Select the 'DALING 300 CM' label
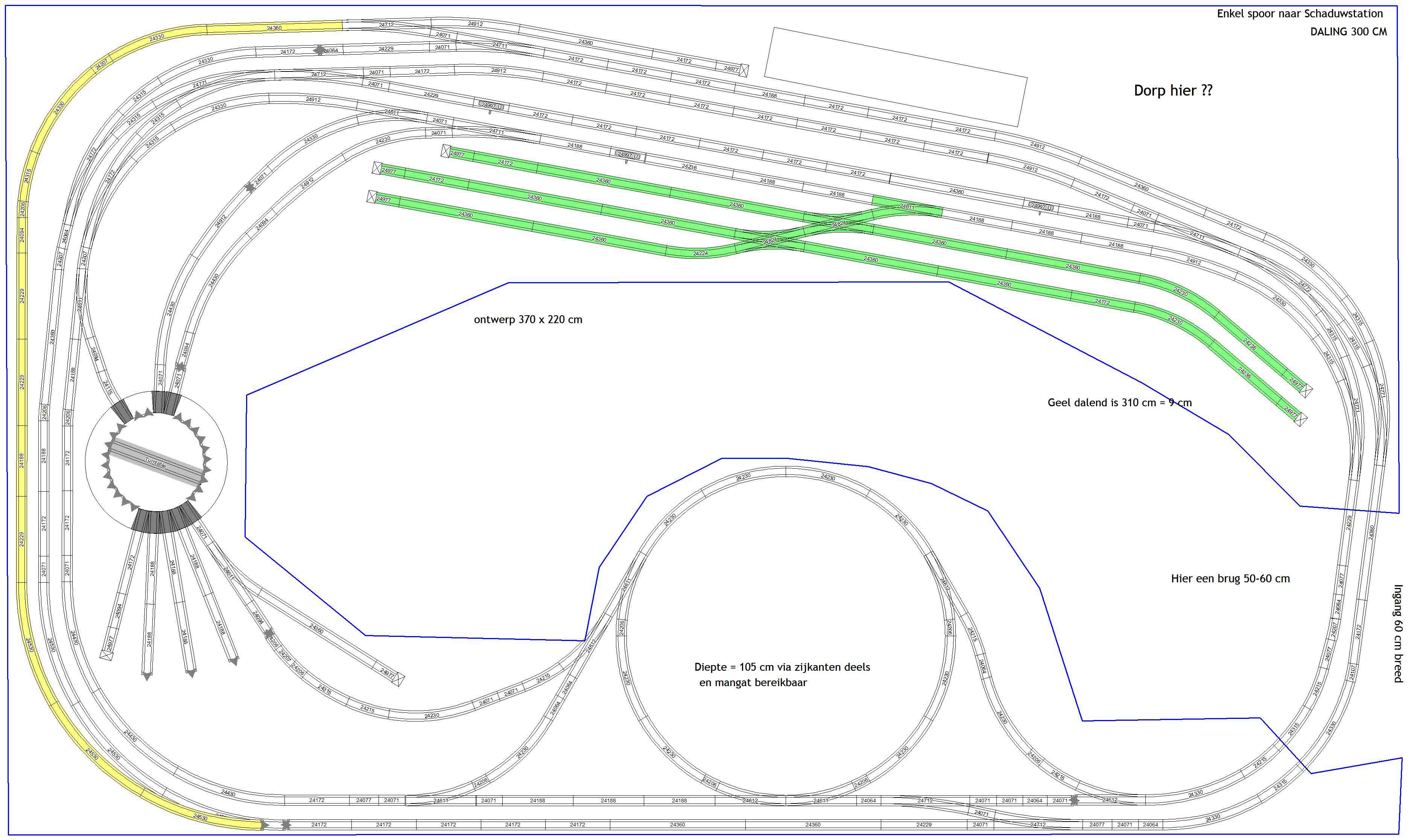 (x=1348, y=32)
